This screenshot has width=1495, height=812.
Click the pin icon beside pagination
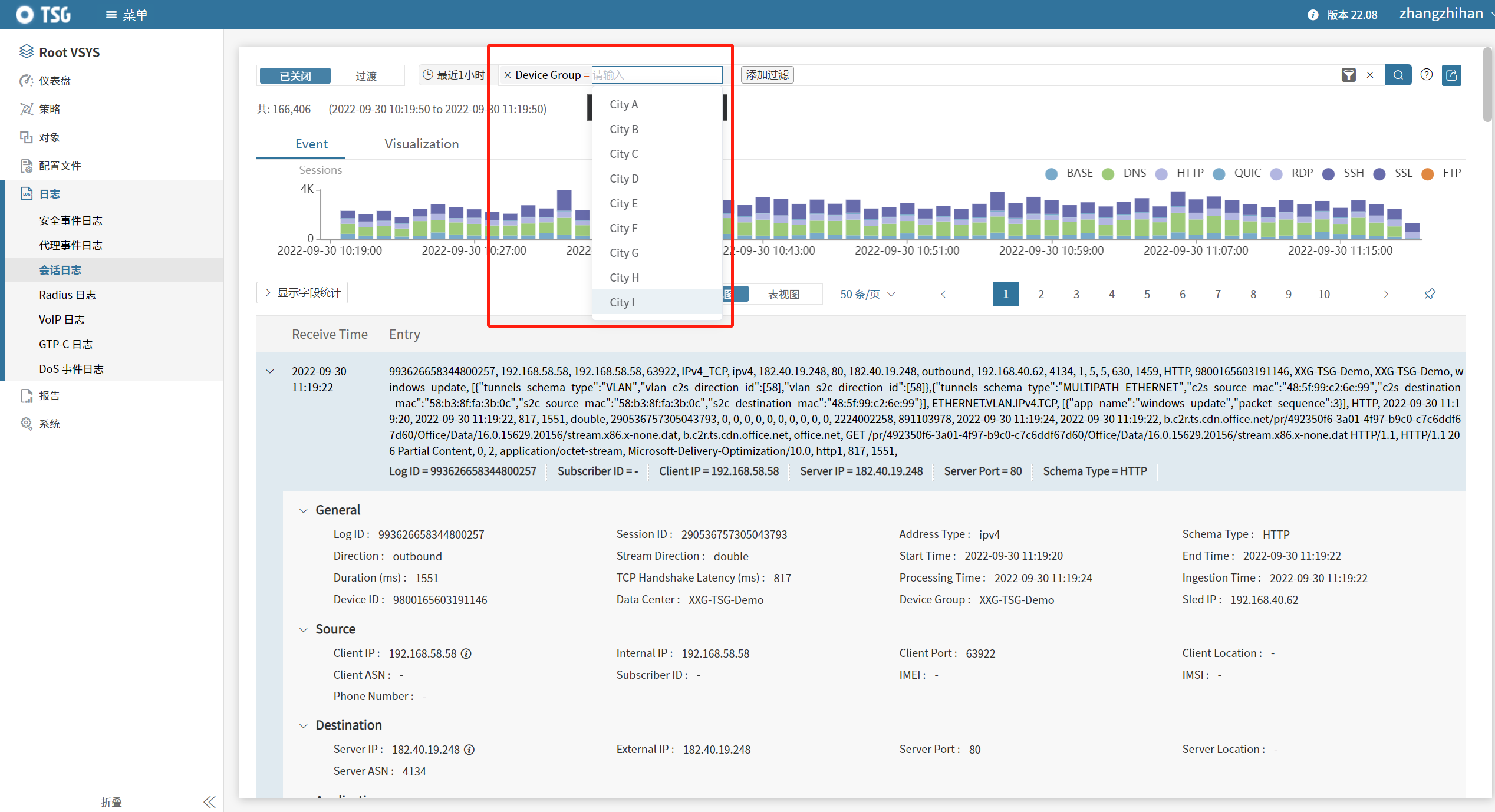click(x=1430, y=293)
